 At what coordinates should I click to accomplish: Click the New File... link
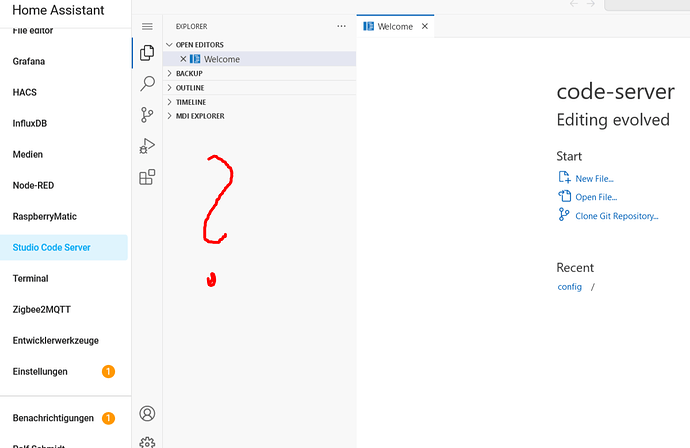pos(594,179)
